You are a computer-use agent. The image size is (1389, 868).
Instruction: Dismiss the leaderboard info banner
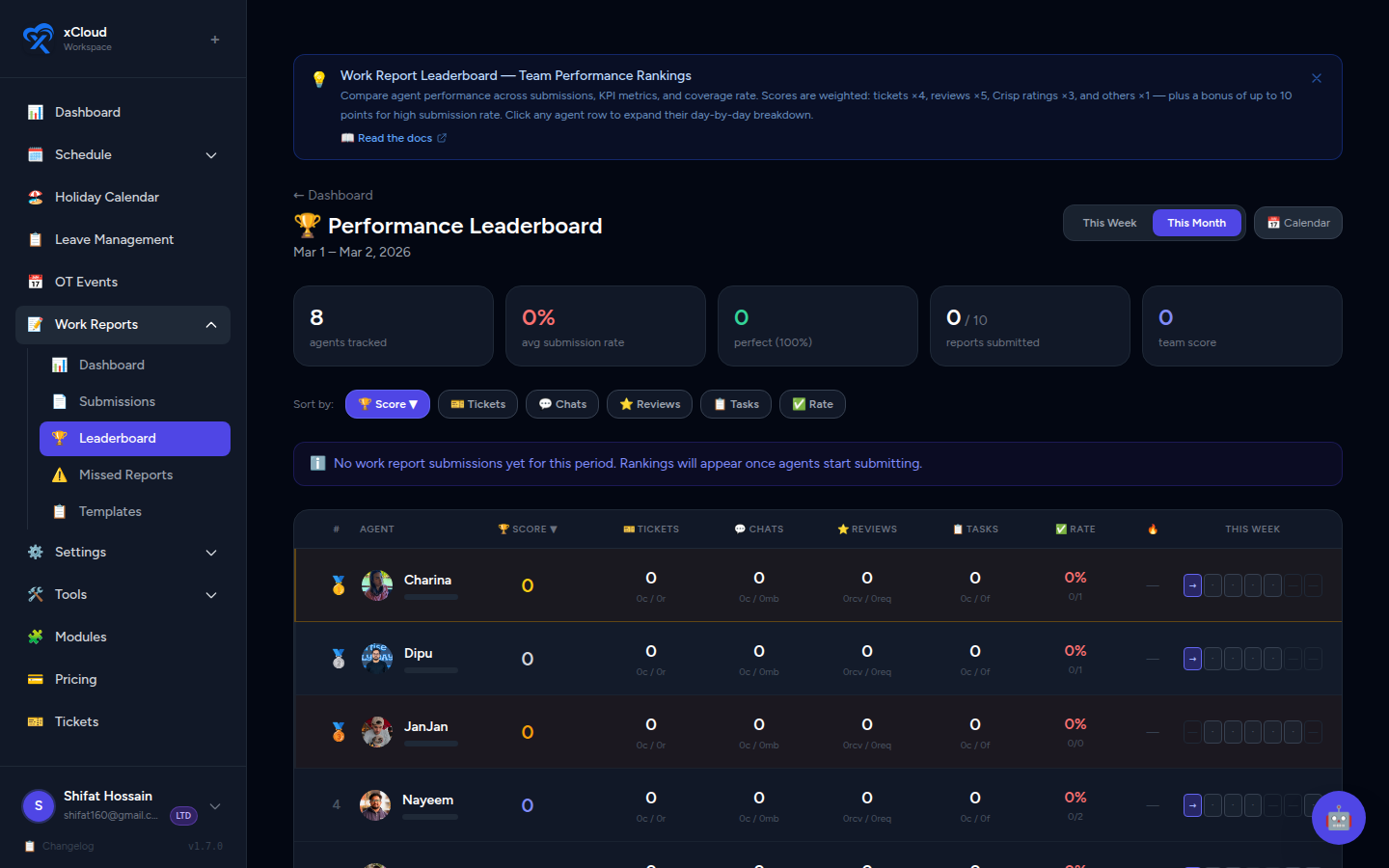point(1316,78)
